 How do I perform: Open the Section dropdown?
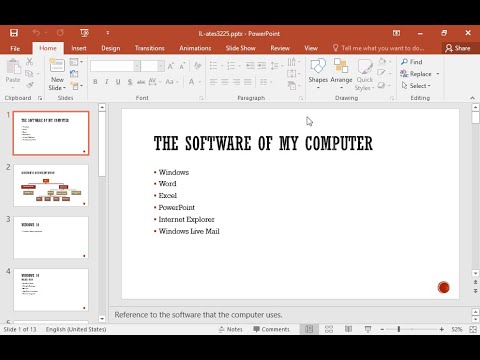[x=76, y=86]
